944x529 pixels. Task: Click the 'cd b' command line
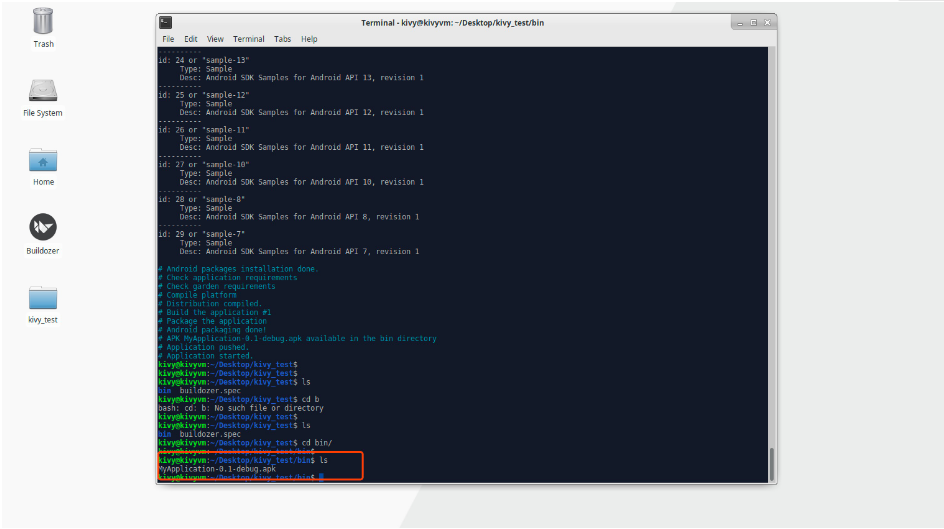(239, 400)
